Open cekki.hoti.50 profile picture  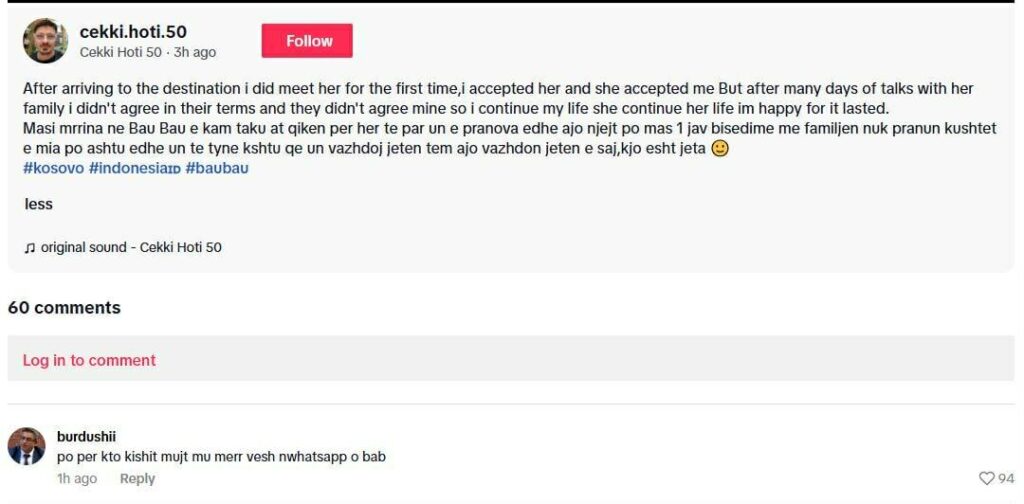(45, 41)
